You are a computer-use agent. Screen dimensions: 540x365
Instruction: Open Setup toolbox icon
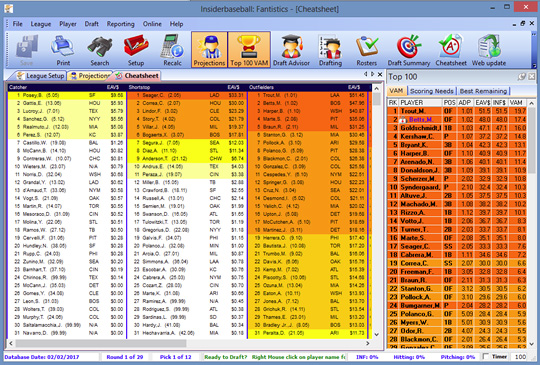point(136,50)
